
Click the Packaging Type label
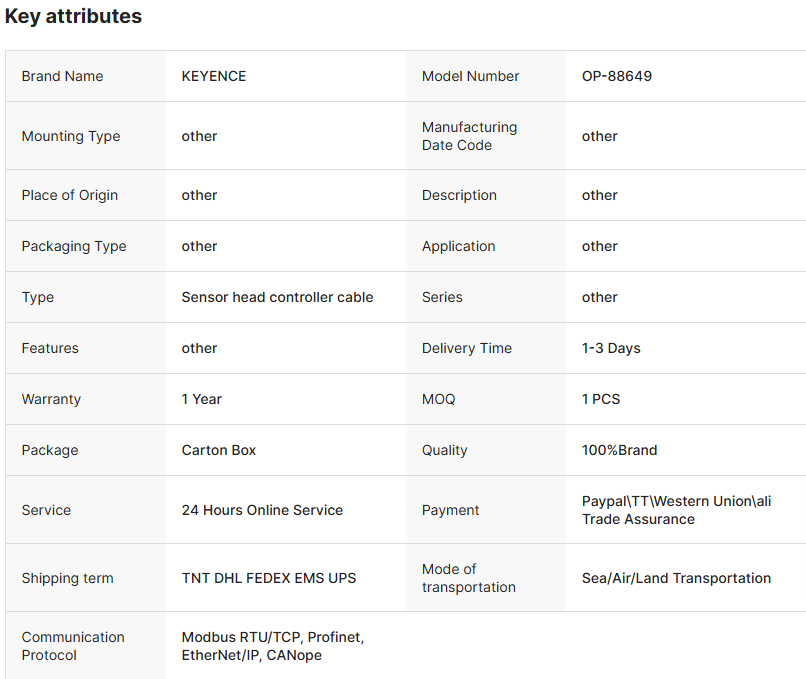tap(74, 246)
